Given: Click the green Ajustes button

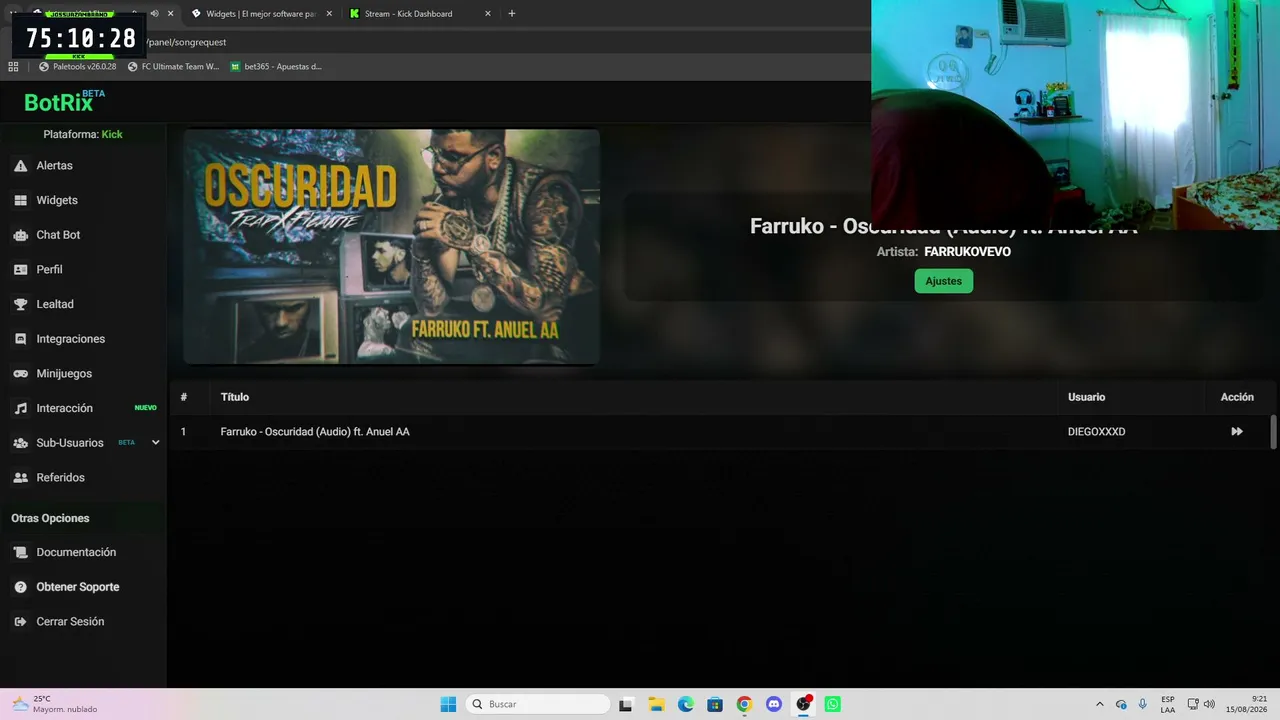Looking at the screenshot, I should coord(943,281).
